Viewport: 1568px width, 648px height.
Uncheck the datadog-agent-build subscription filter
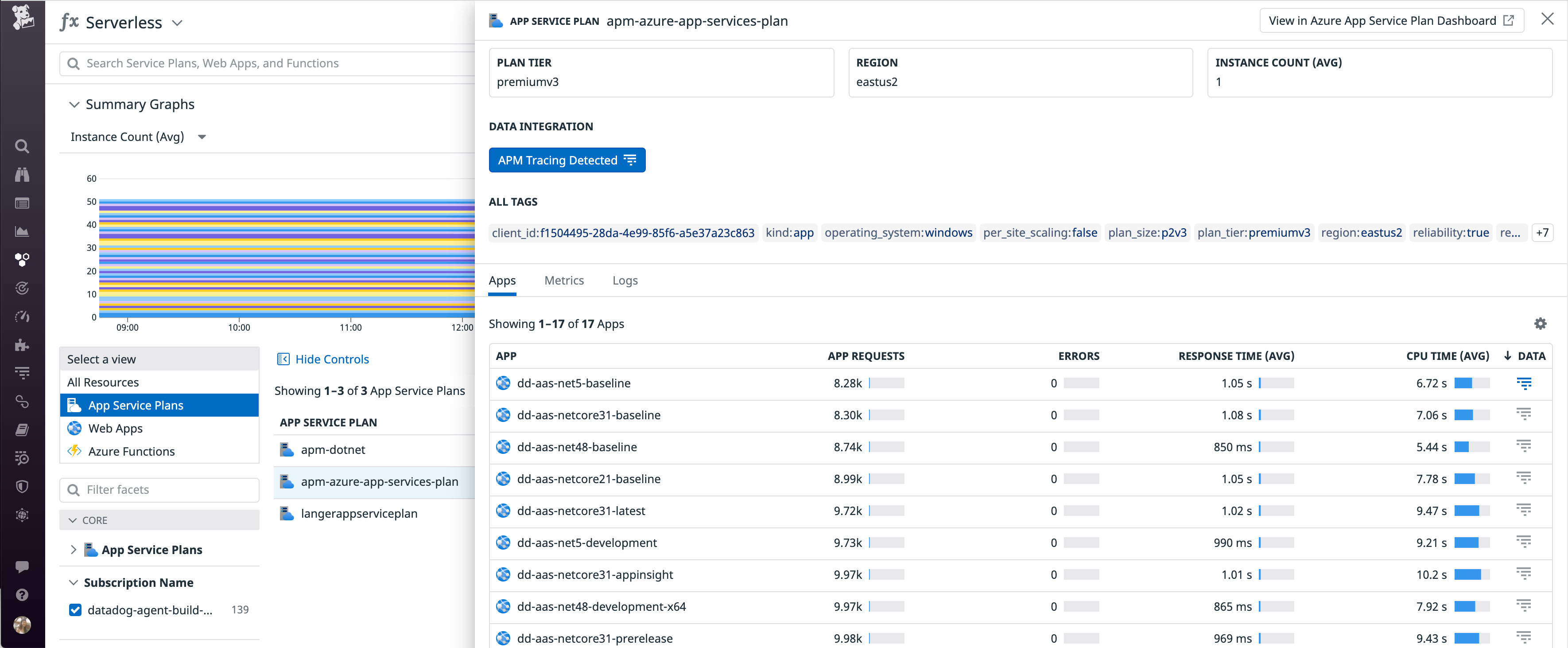(74, 609)
